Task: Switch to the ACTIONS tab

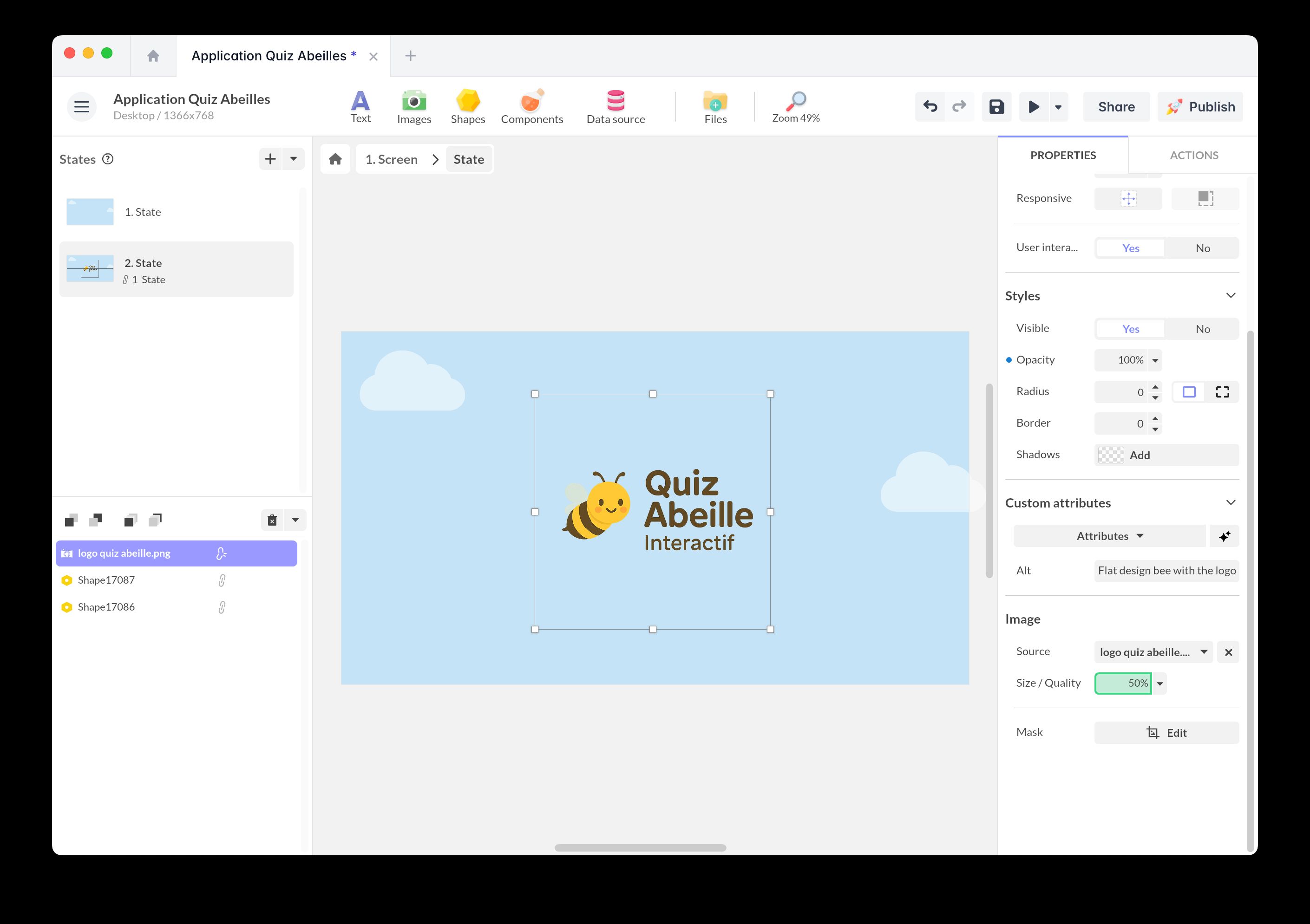Action: [1193, 155]
